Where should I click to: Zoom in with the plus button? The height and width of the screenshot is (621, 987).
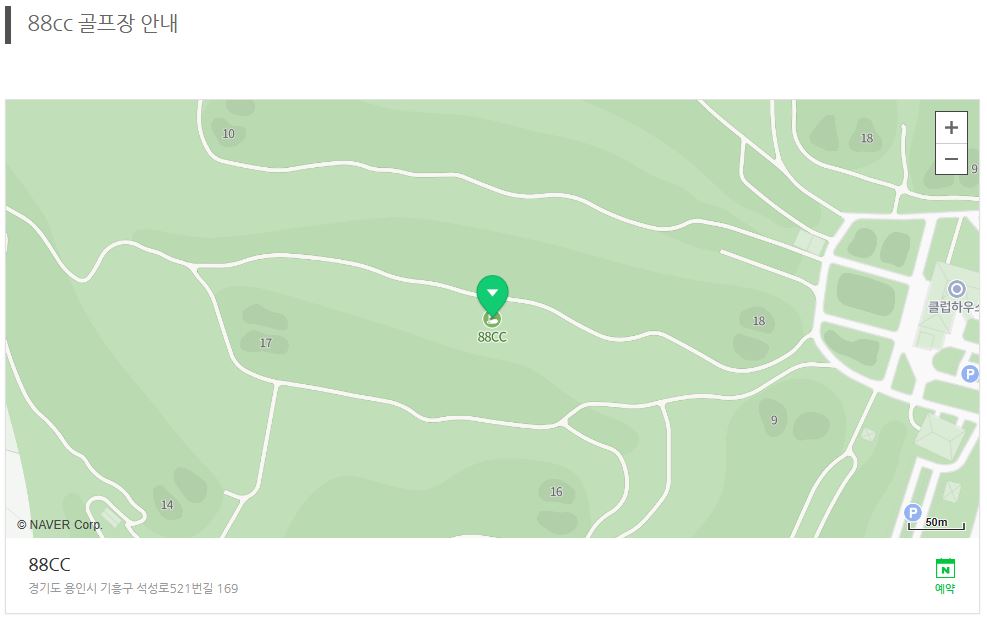pos(950,128)
